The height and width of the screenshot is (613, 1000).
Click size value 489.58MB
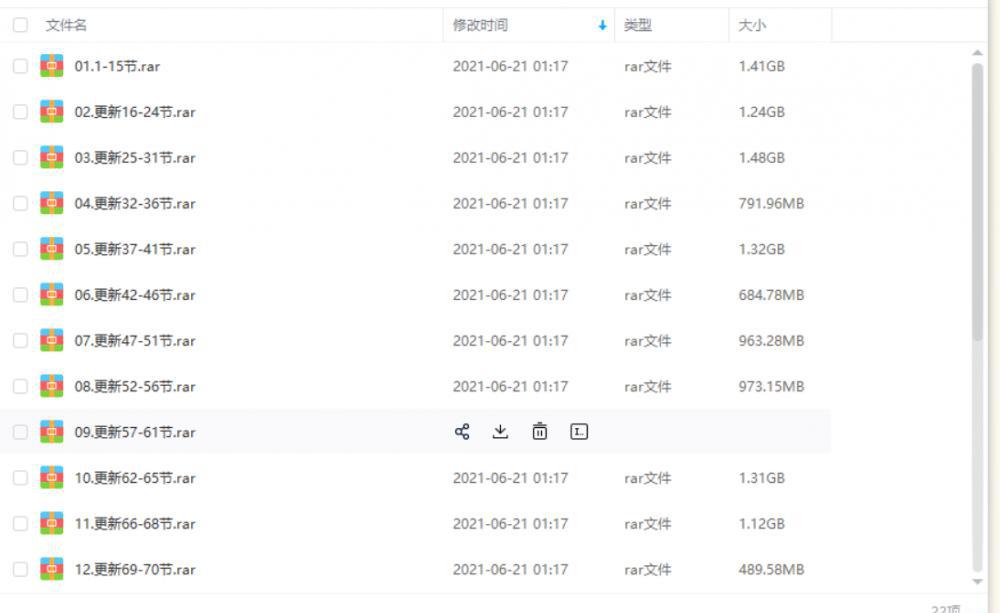[x=771, y=569]
